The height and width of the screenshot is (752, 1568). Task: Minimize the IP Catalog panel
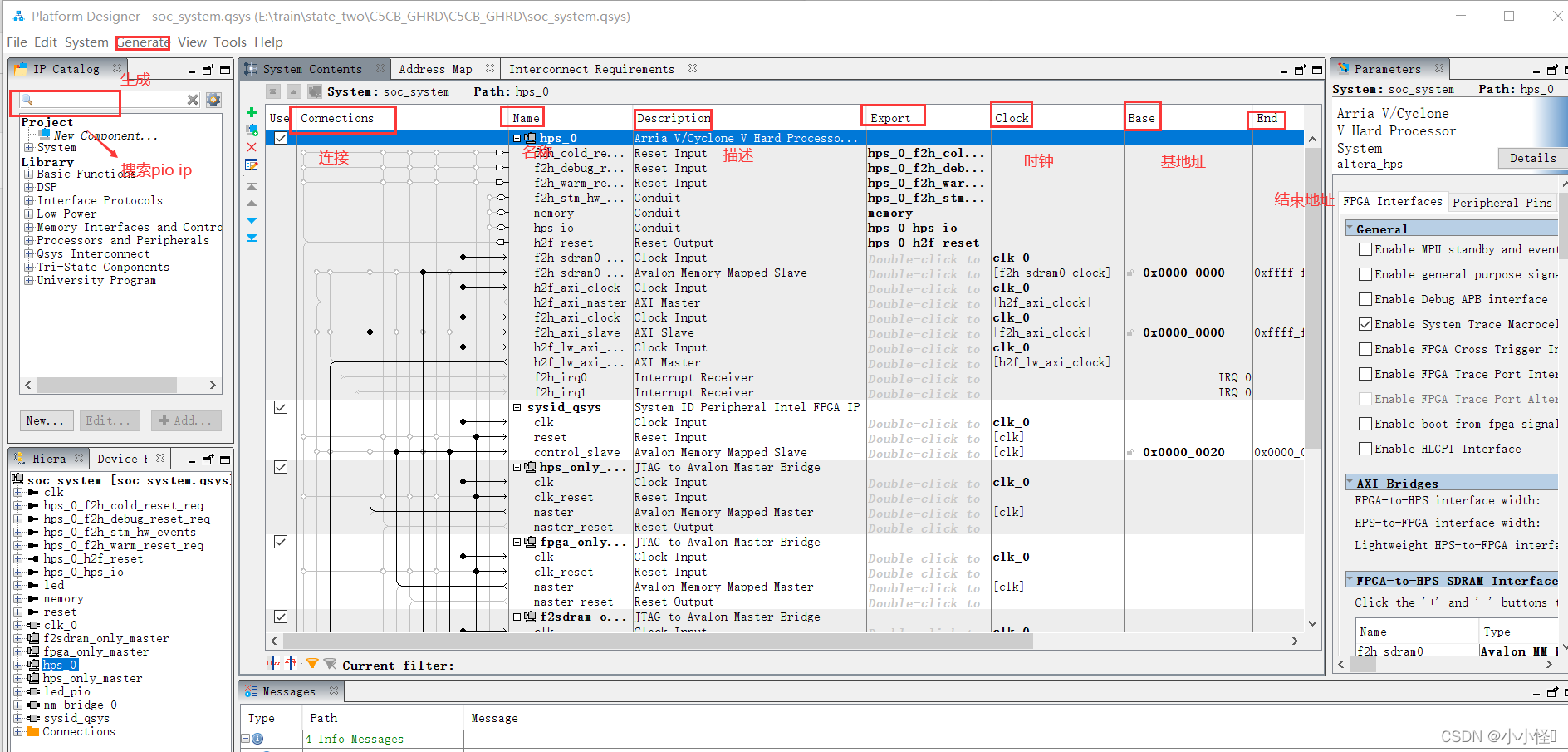(192, 71)
